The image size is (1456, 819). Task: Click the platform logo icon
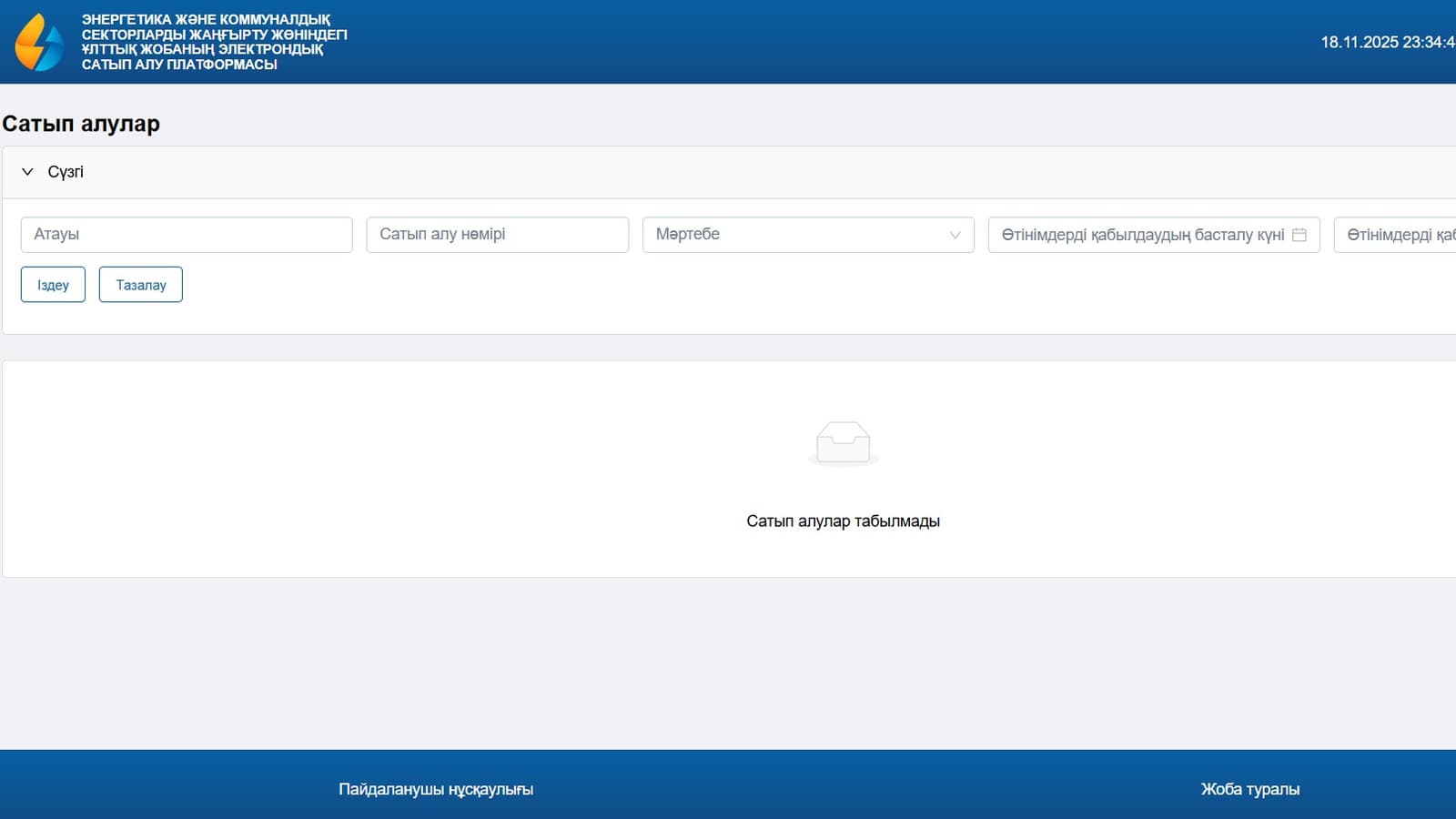click(39, 42)
